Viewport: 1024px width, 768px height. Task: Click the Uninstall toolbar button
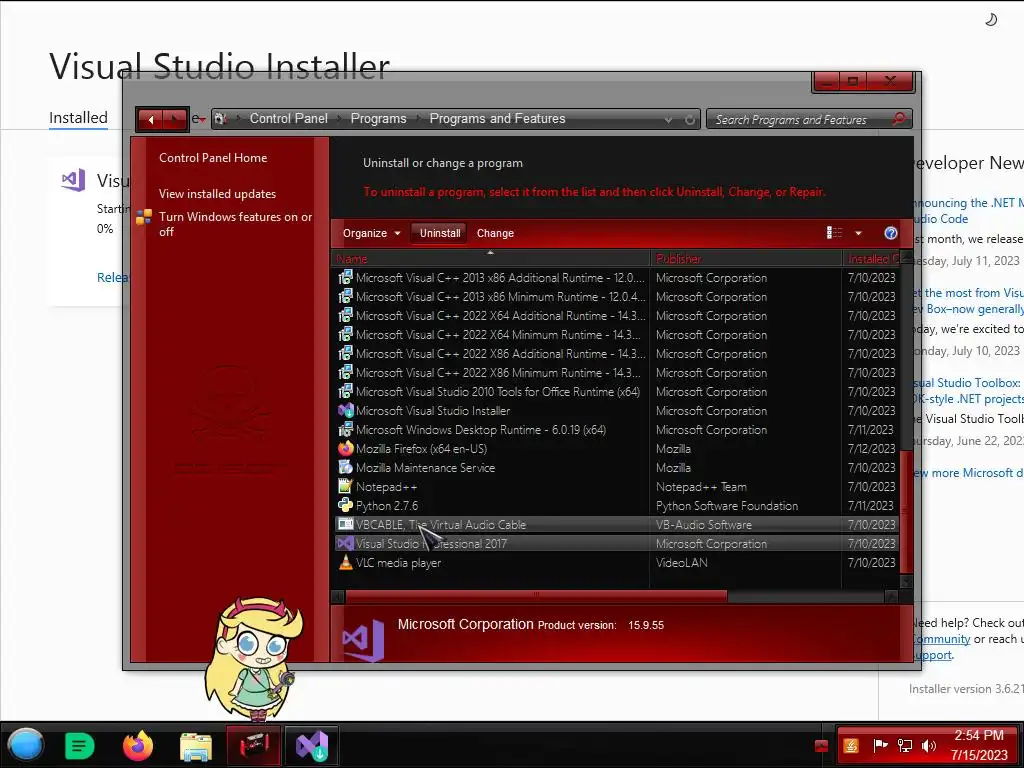440,233
